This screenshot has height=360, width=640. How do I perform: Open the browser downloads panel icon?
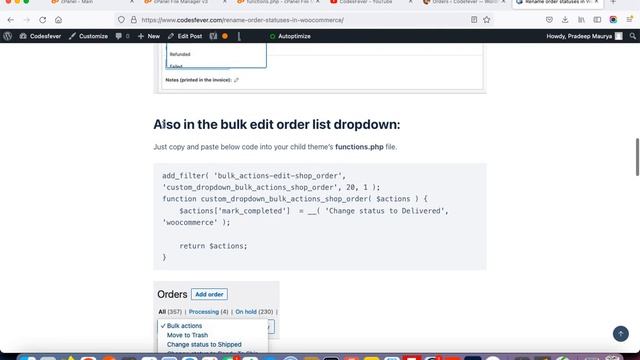(x=565, y=20)
